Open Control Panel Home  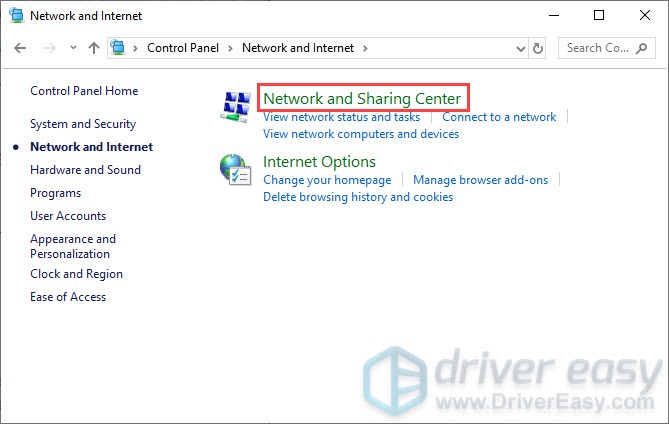click(84, 91)
